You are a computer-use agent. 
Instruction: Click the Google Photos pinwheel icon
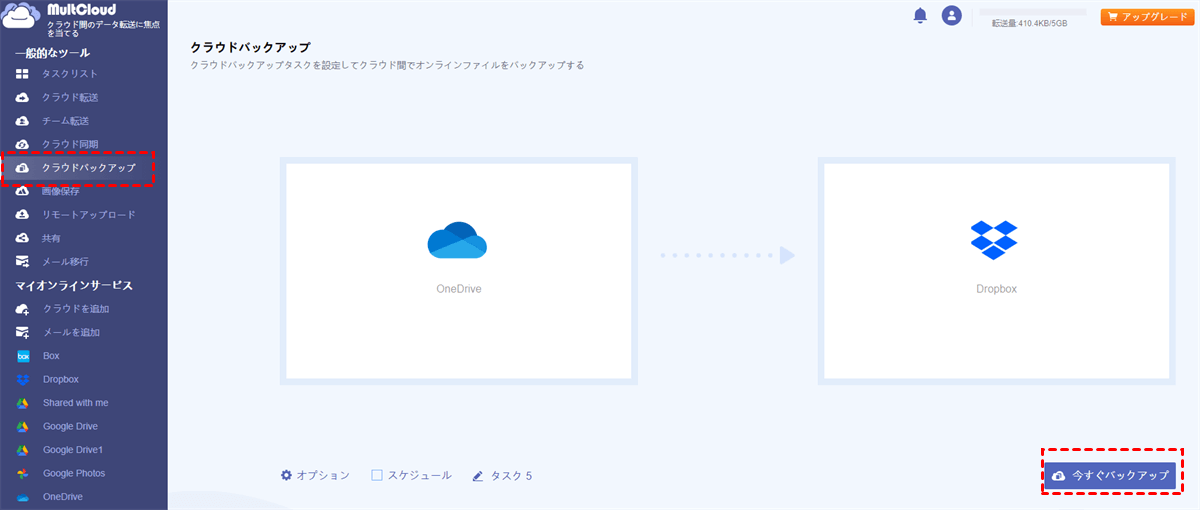(23, 473)
